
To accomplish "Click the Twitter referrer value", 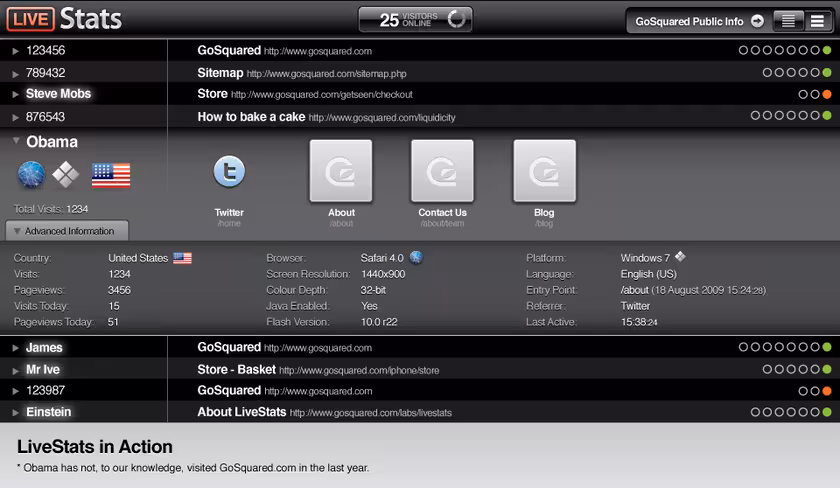I will (635, 306).
